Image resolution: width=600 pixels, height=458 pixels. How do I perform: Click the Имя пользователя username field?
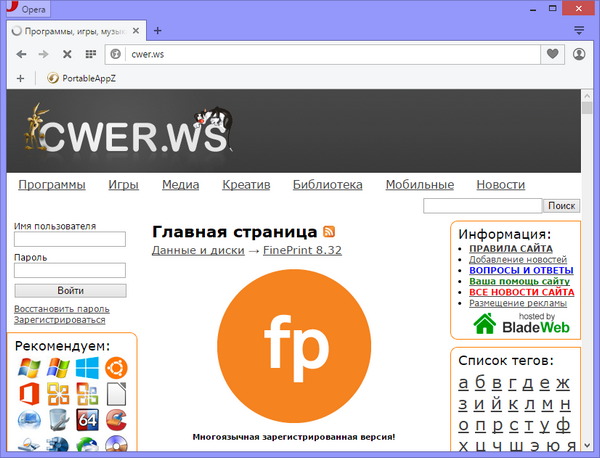coord(69,240)
